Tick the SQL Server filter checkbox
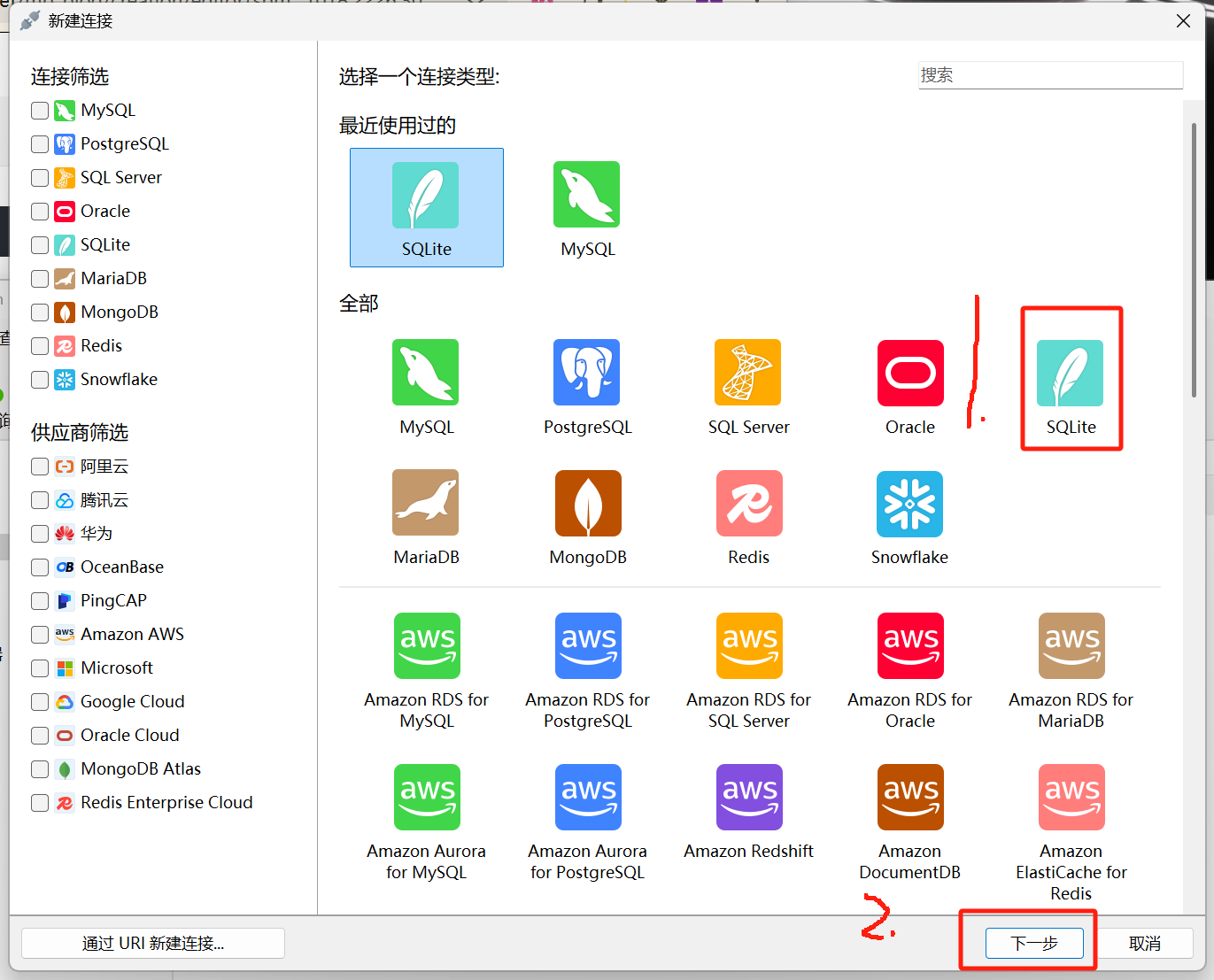 40,178
